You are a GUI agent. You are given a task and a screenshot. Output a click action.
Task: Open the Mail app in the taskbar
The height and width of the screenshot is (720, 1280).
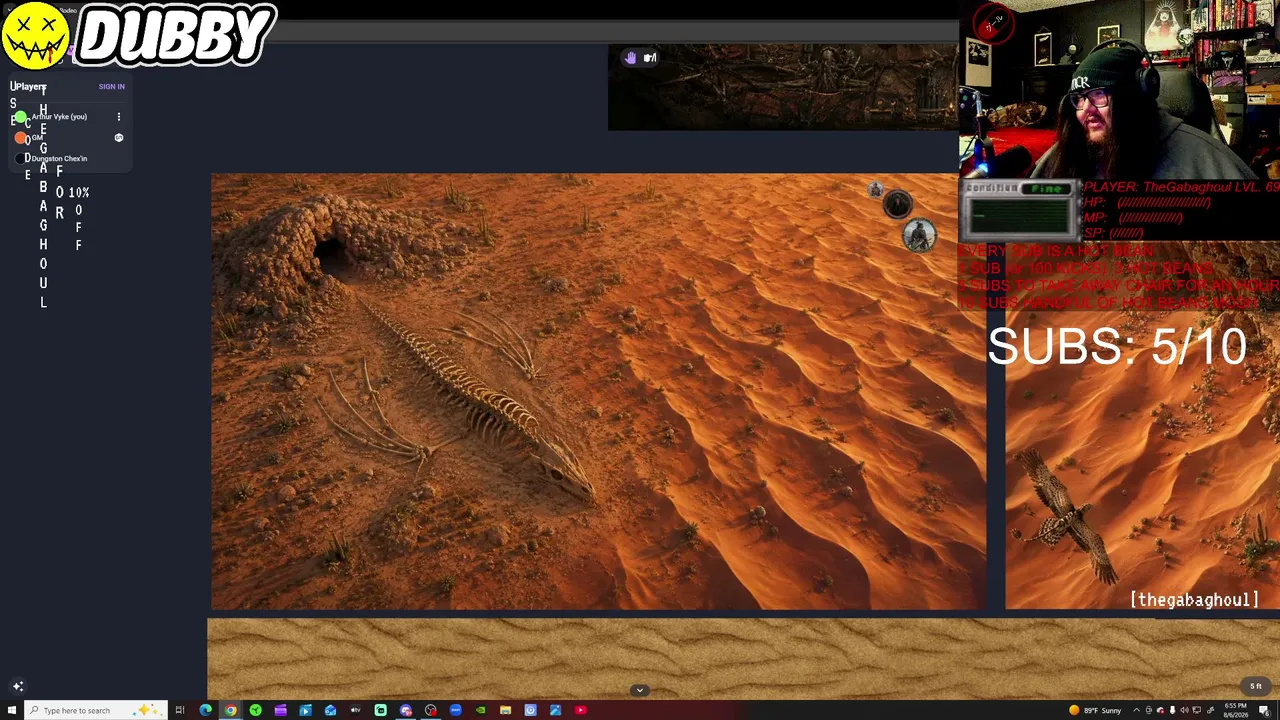coord(330,710)
